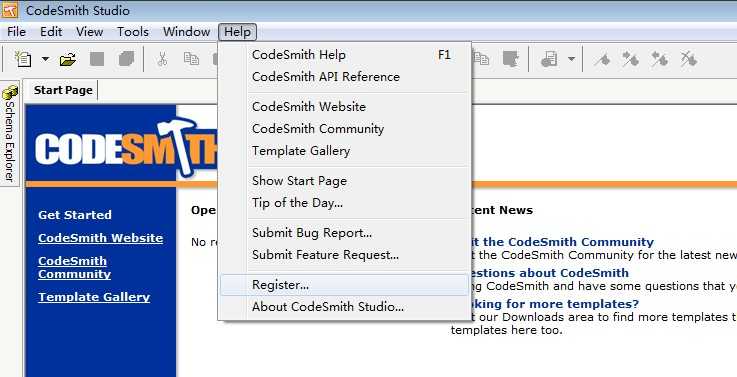Click the Recent News heading text
The width and height of the screenshot is (737, 377).
point(502,210)
